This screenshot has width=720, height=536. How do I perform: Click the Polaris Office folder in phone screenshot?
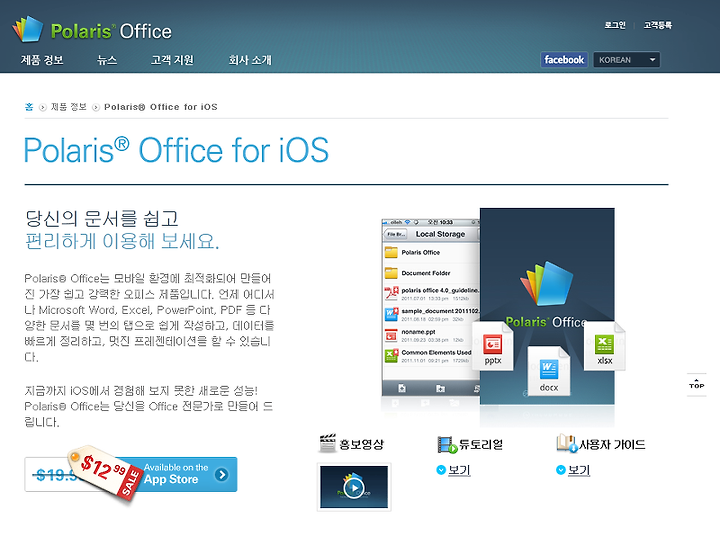(432, 253)
